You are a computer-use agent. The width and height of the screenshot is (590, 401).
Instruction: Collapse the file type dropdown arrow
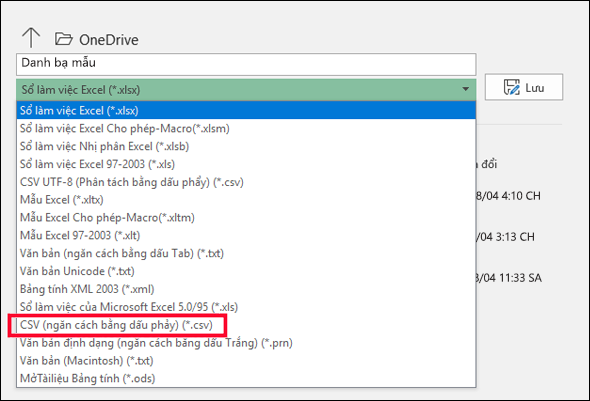pos(465,89)
